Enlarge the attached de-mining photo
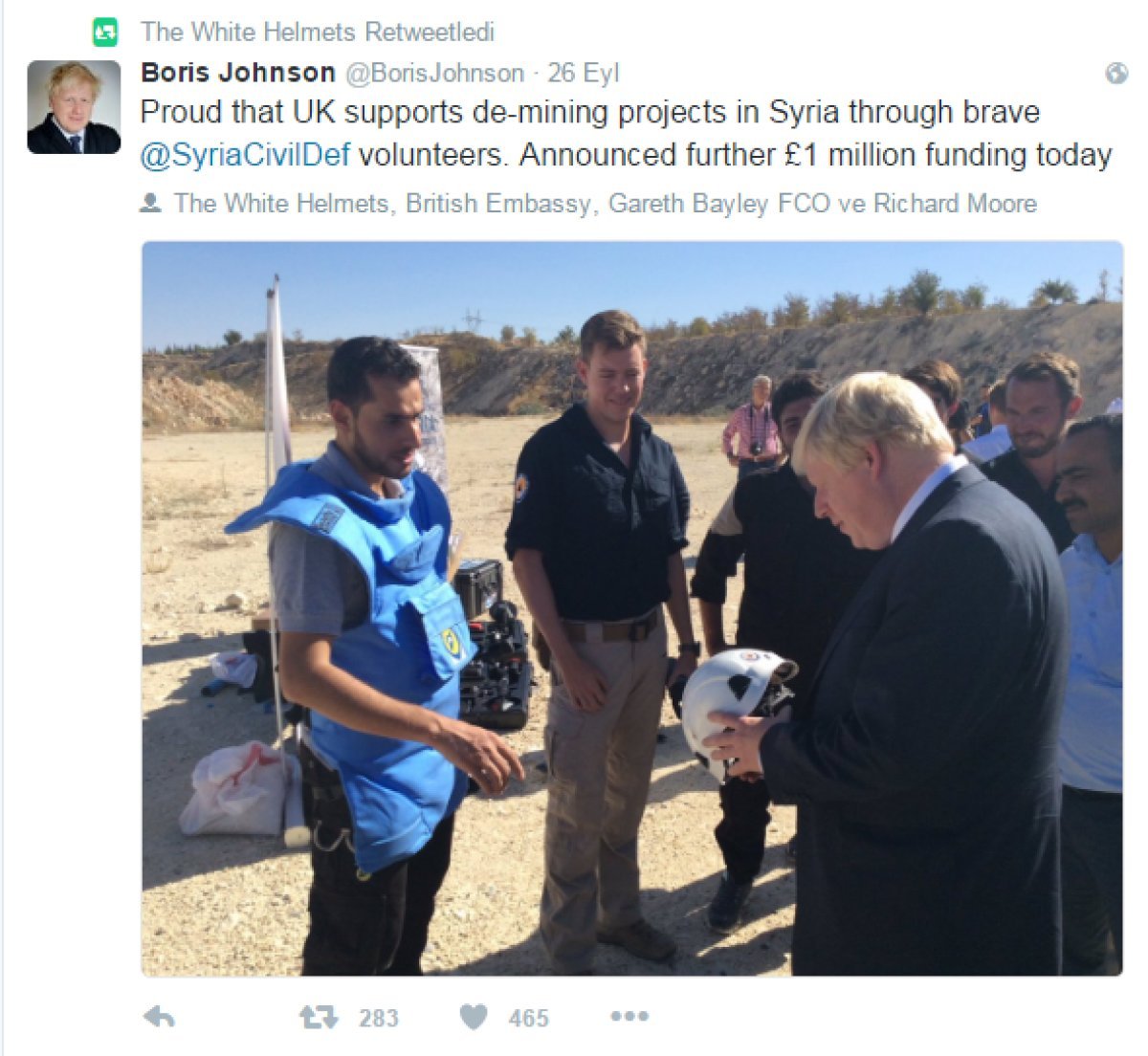 tap(632, 608)
